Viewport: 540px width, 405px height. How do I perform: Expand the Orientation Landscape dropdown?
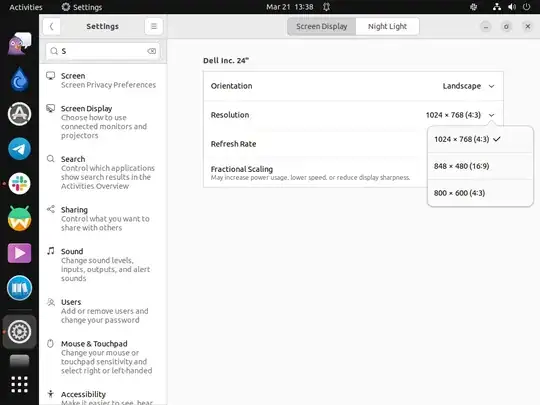468,86
